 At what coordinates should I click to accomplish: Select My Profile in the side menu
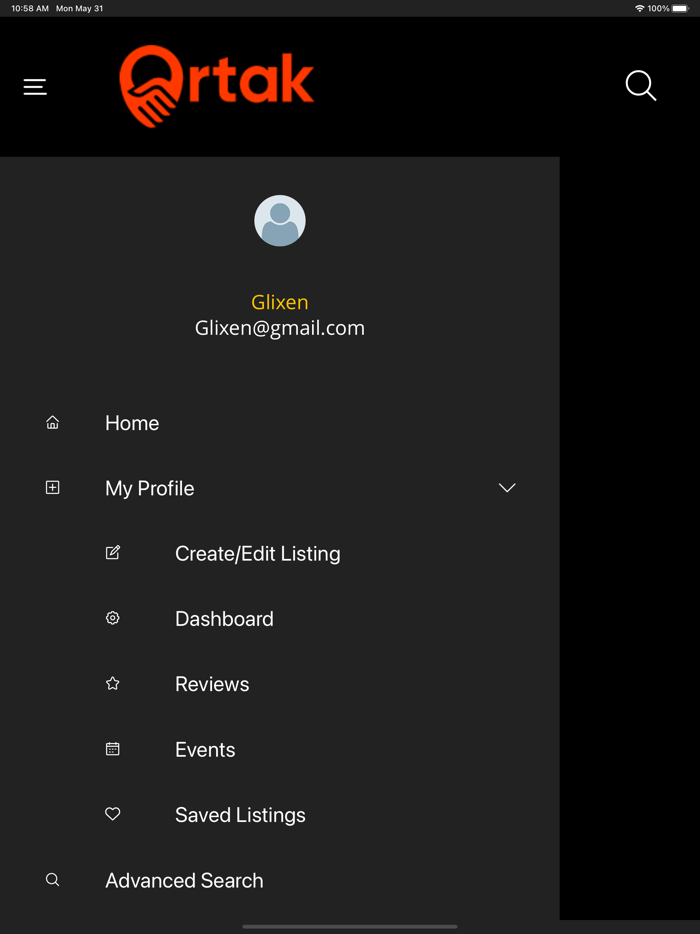[x=150, y=488]
